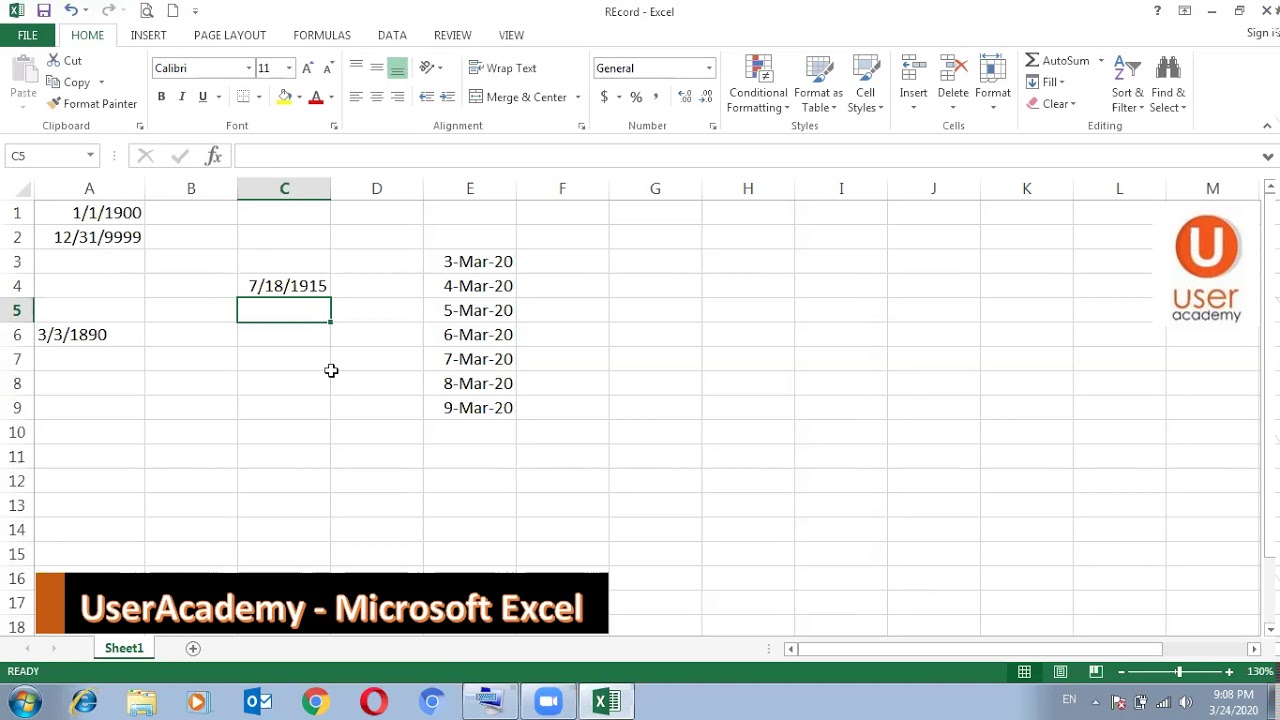The width and height of the screenshot is (1280, 720).
Task: Open the Font dialog launcher
Action: tap(334, 126)
